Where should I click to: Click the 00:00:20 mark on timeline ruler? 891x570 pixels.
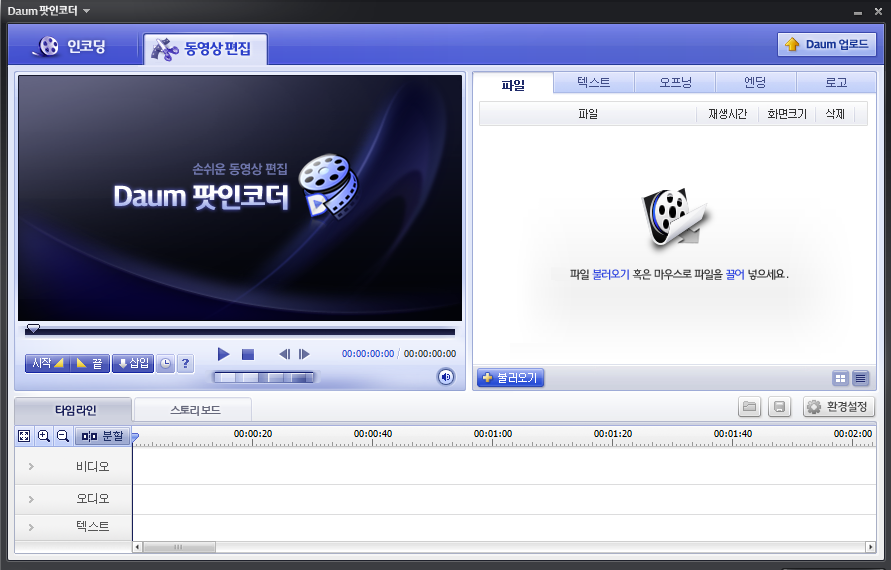click(x=253, y=434)
